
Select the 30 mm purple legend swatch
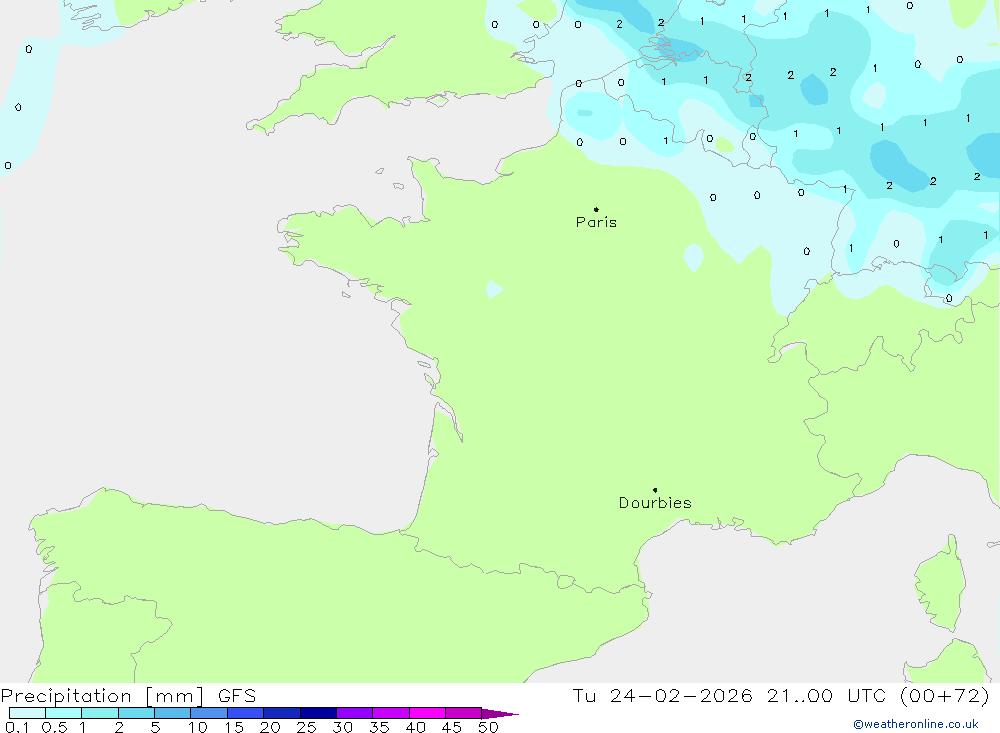click(x=354, y=713)
